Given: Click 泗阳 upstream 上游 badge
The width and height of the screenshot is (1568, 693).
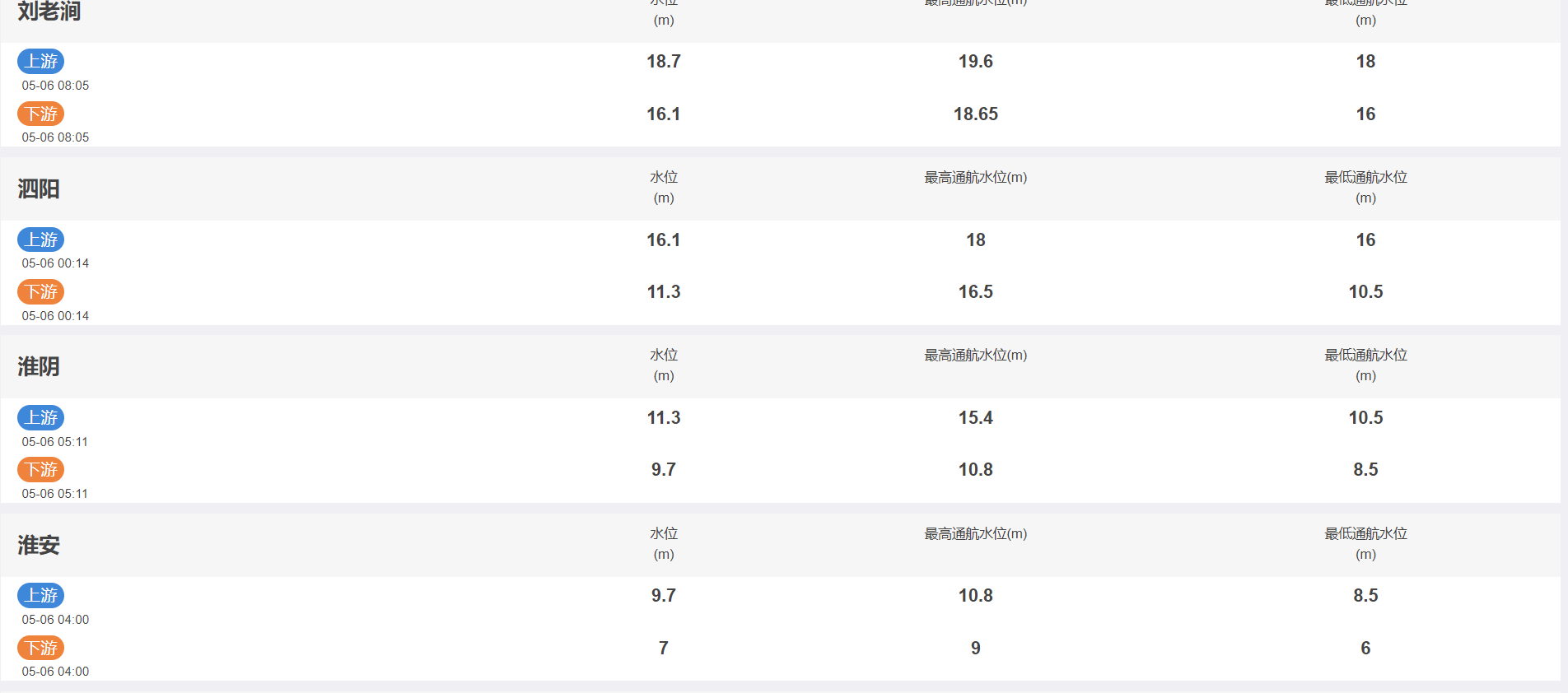Looking at the screenshot, I should (x=40, y=240).
